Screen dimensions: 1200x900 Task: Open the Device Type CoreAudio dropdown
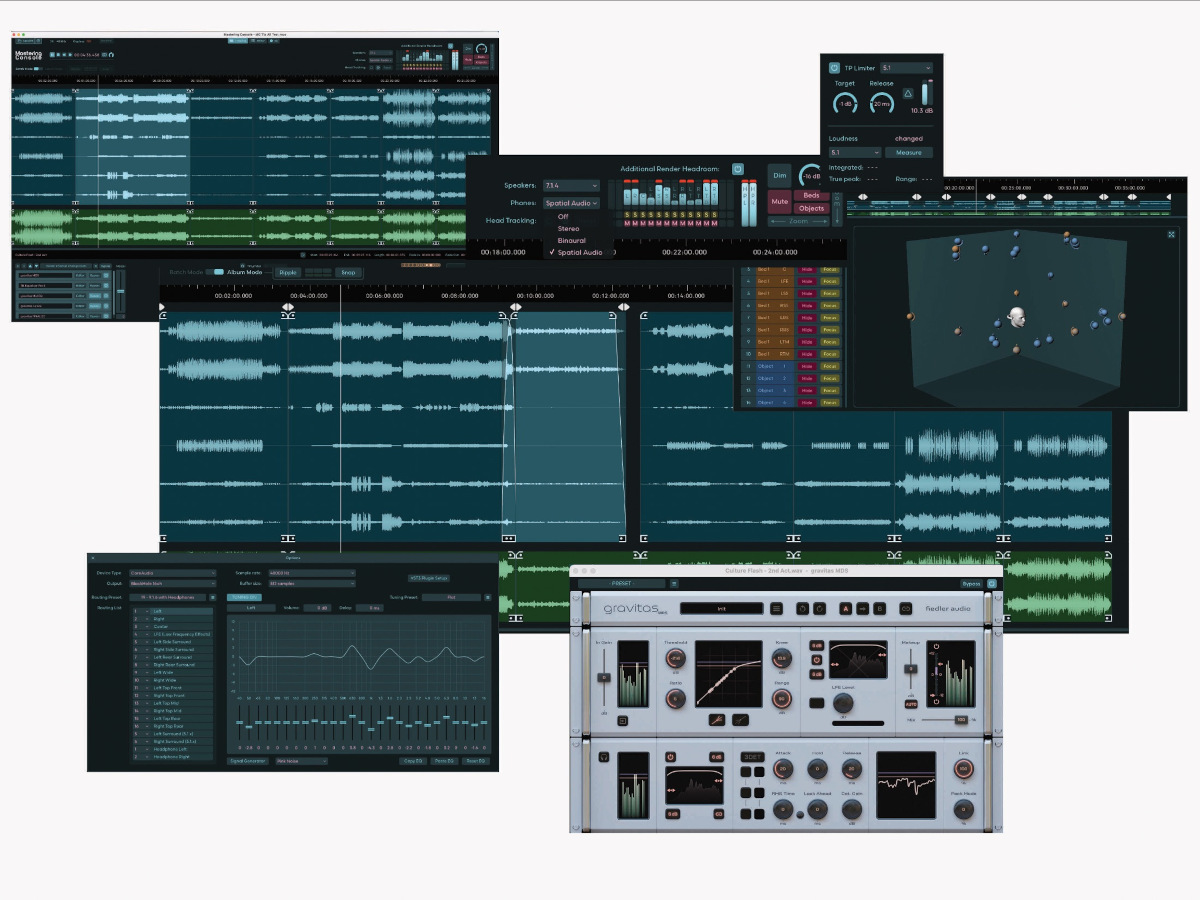[172, 573]
